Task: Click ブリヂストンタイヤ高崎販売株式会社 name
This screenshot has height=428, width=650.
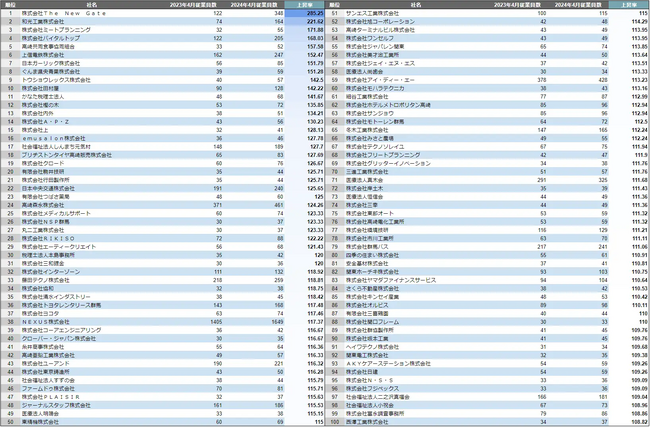Action: (67, 155)
